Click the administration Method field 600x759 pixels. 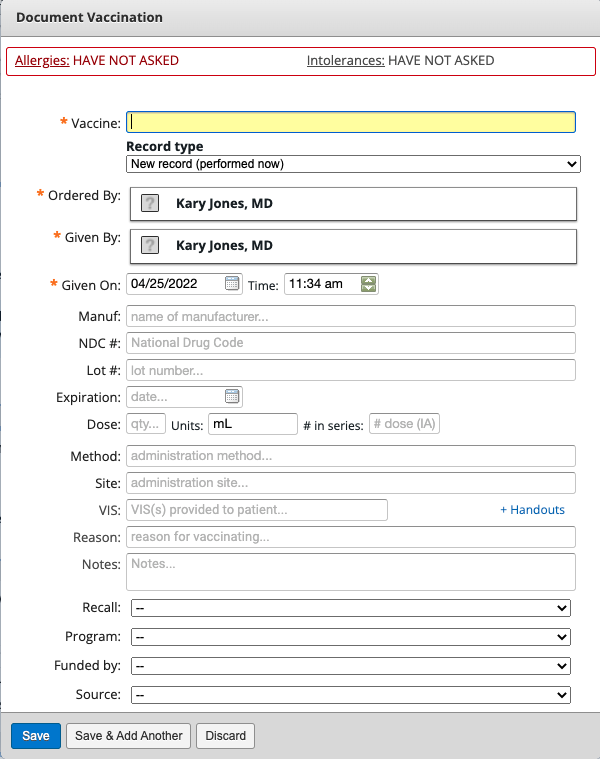coord(351,456)
